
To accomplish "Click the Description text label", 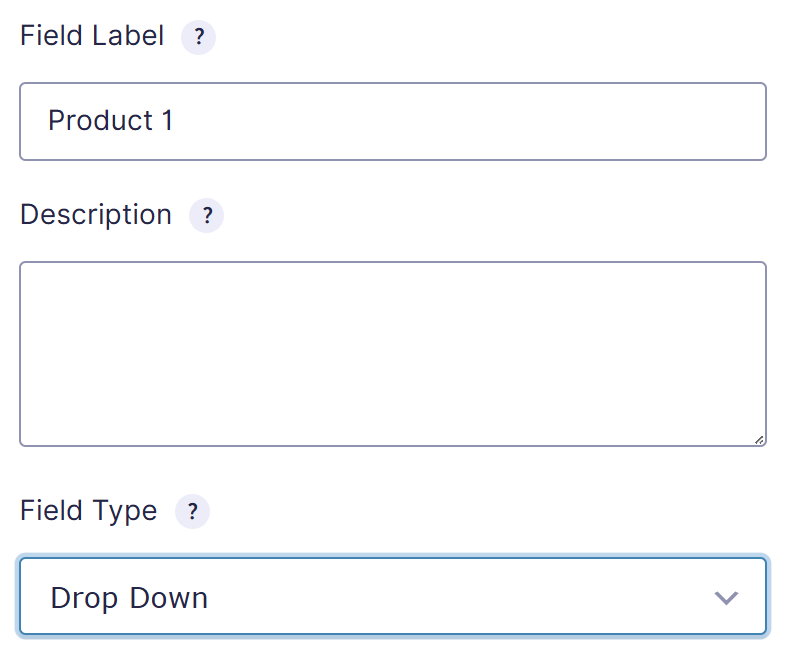I will [x=96, y=215].
